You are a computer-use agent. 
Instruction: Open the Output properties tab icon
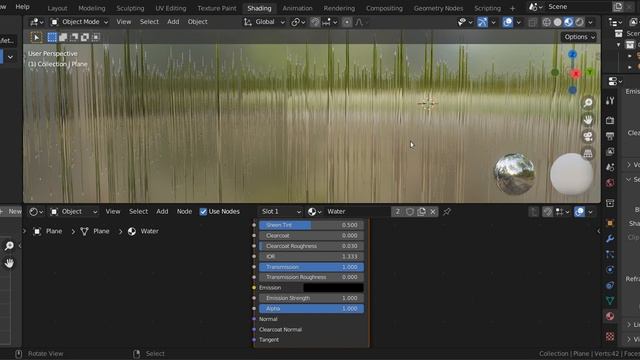coord(610,136)
